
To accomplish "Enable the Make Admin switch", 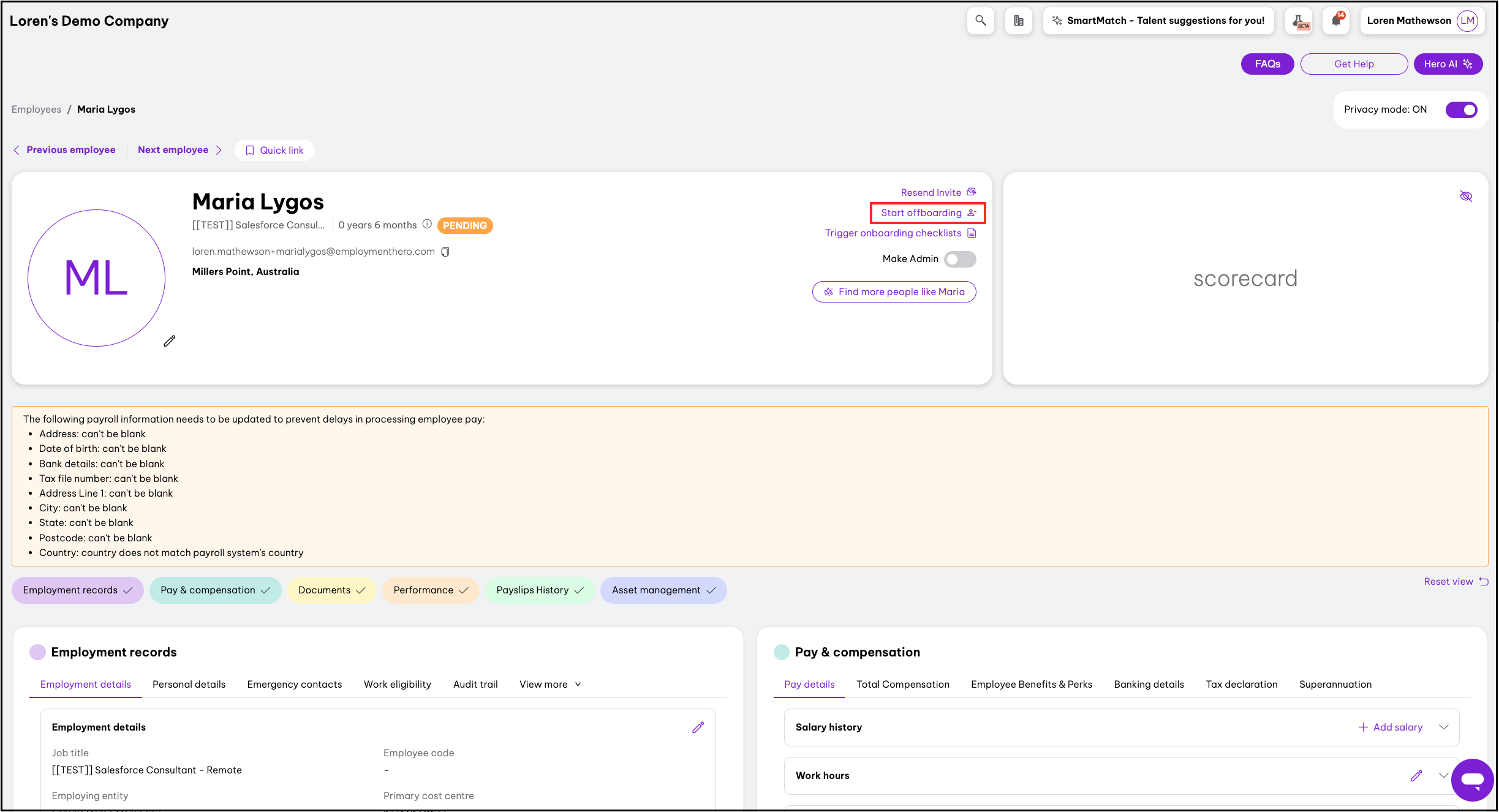I will [959, 259].
